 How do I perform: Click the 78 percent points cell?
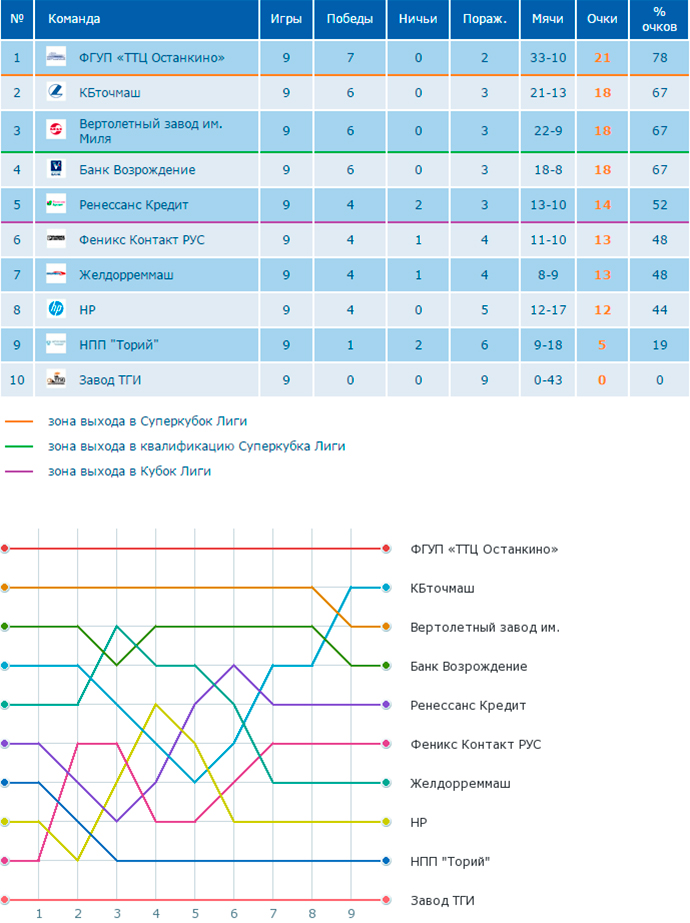[x=659, y=58]
